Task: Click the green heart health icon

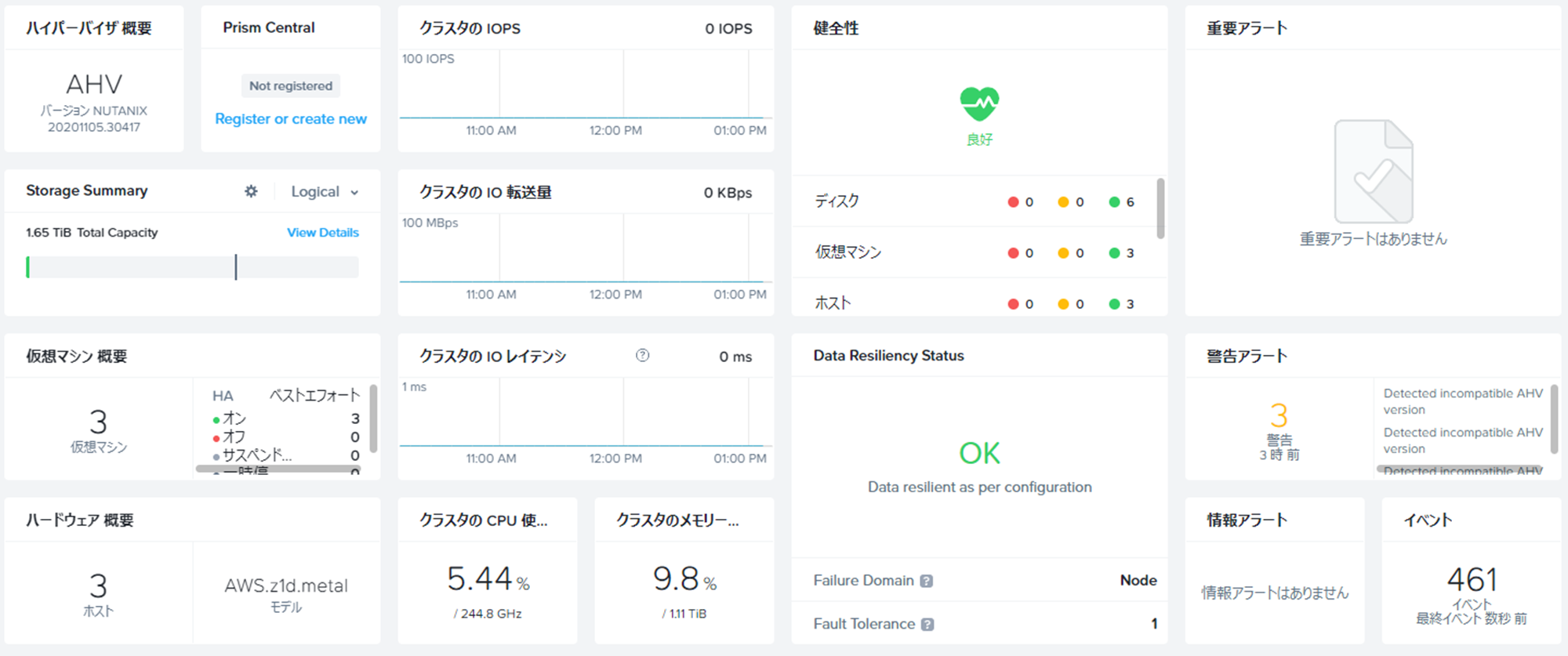Action: click(979, 104)
